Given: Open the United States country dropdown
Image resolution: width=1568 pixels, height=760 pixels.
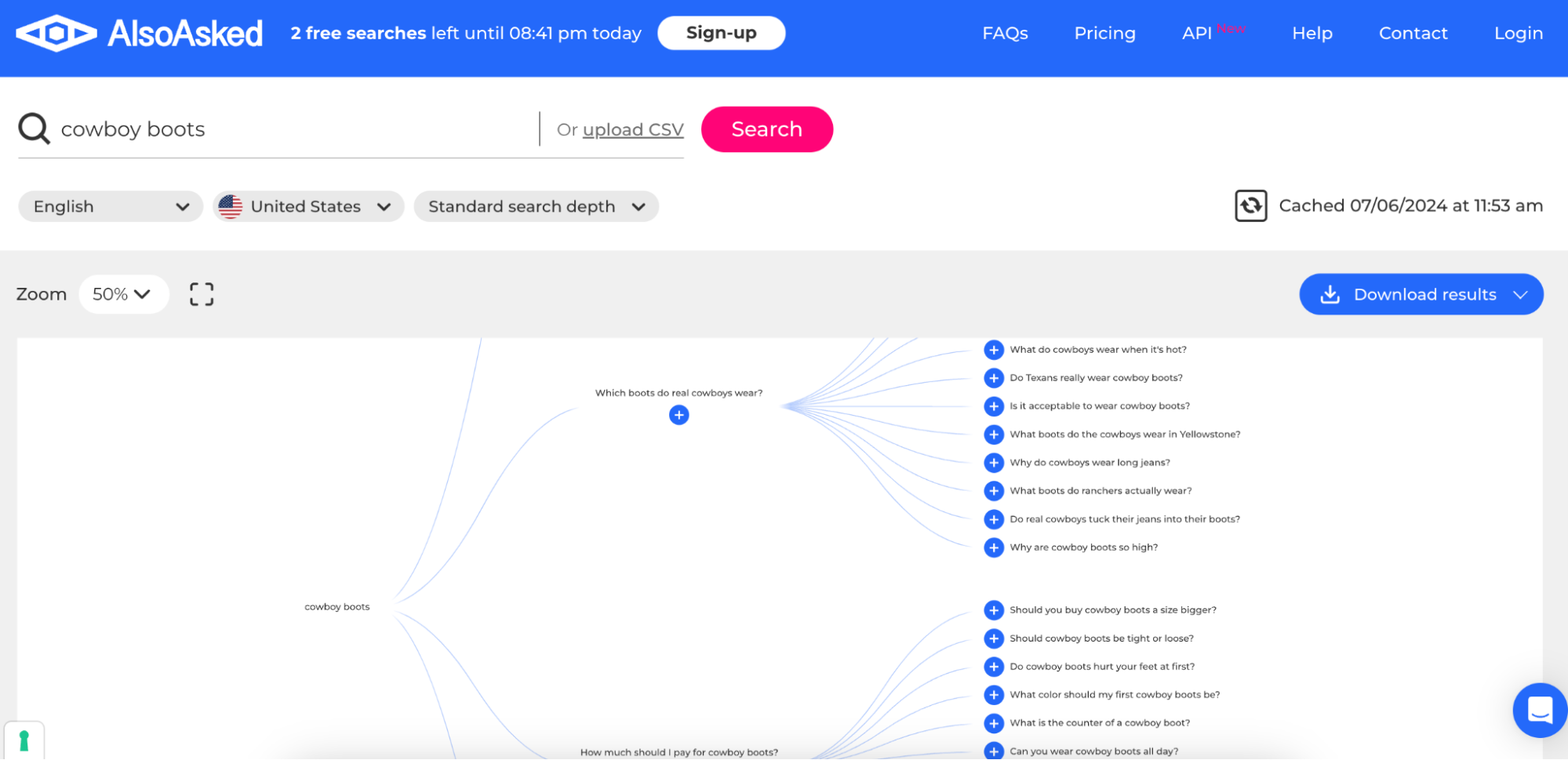Looking at the screenshot, I should point(308,206).
